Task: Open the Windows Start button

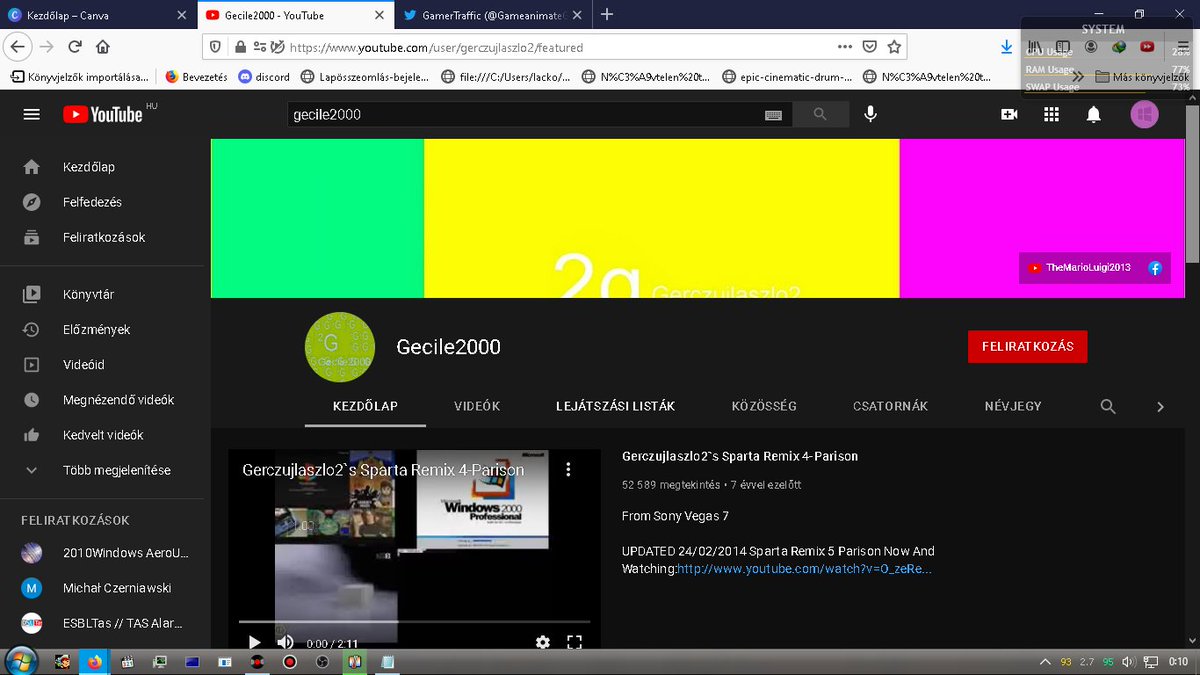Action: click(20, 661)
